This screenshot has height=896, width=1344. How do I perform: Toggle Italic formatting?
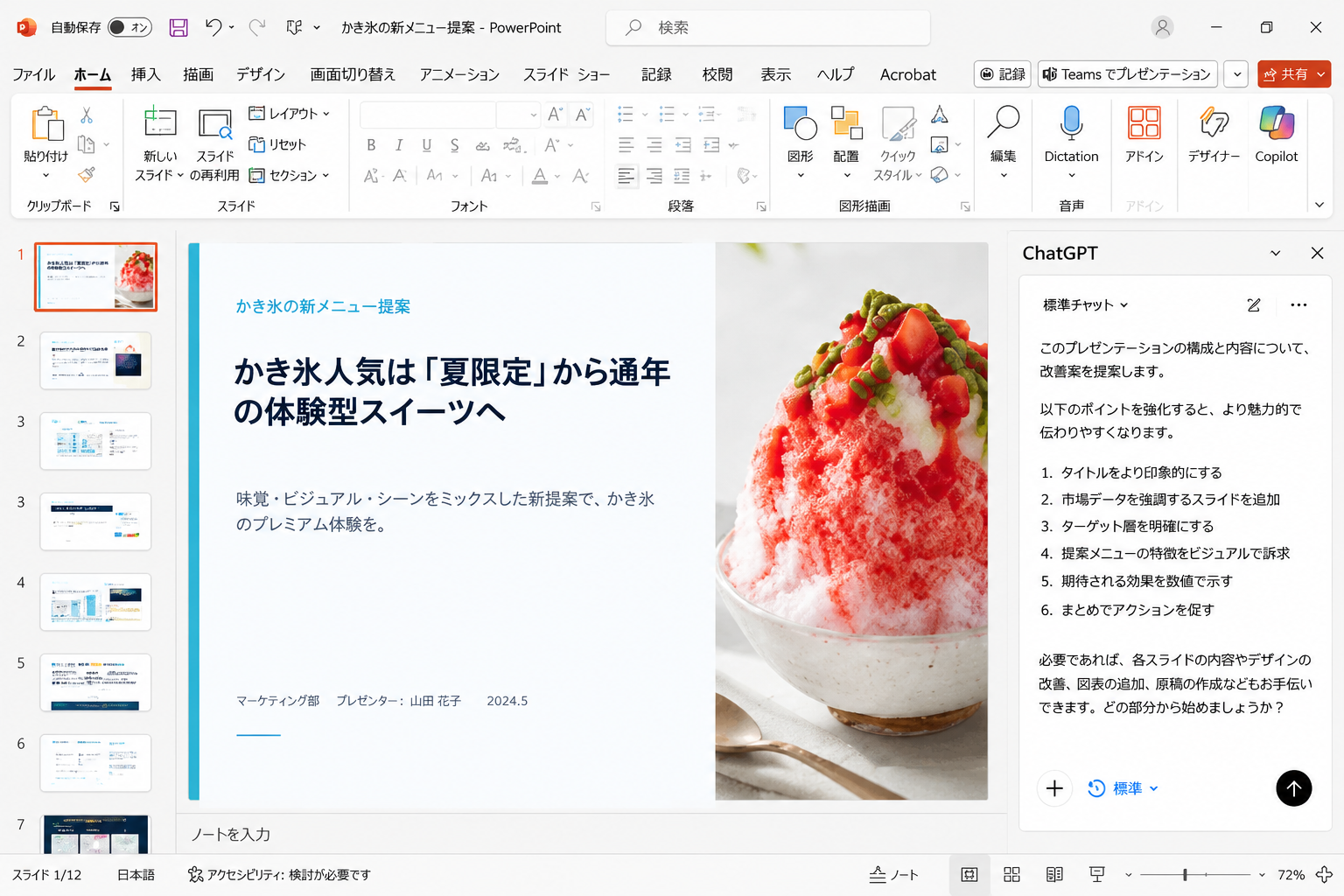click(399, 145)
